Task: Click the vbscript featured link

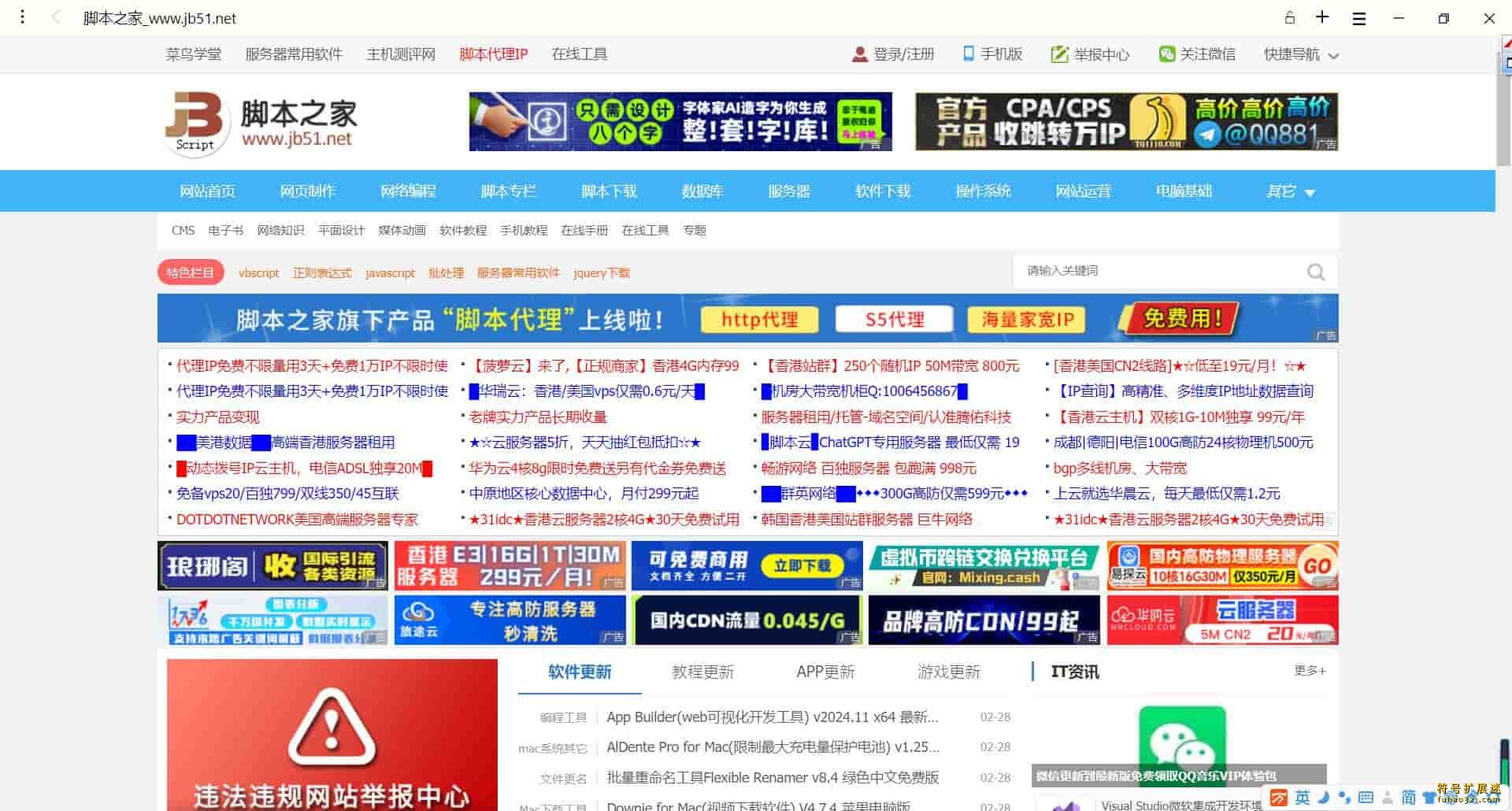Action: (x=259, y=273)
